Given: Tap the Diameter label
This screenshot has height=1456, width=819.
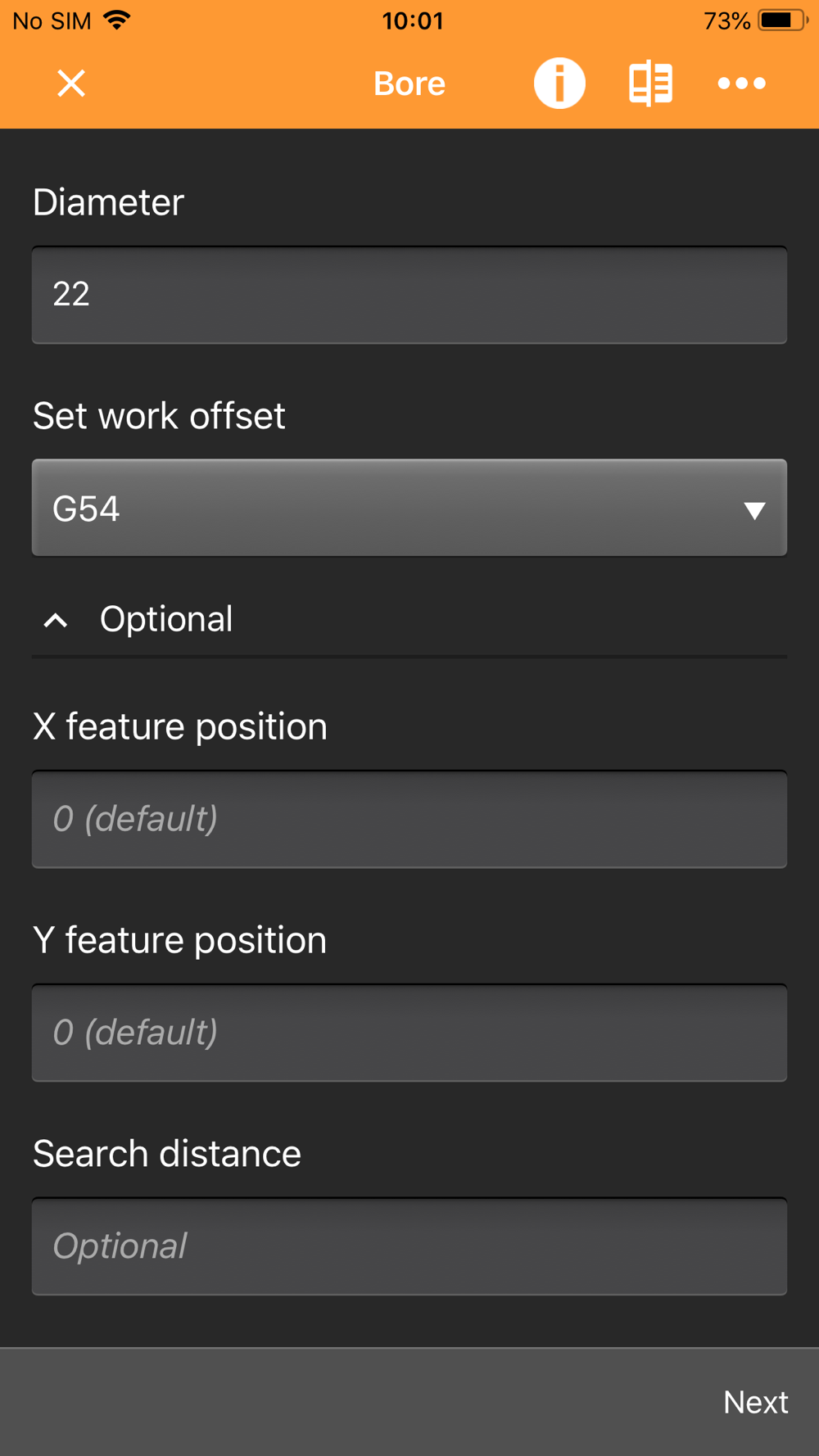Looking at the screenshot, I should (108, 202).
